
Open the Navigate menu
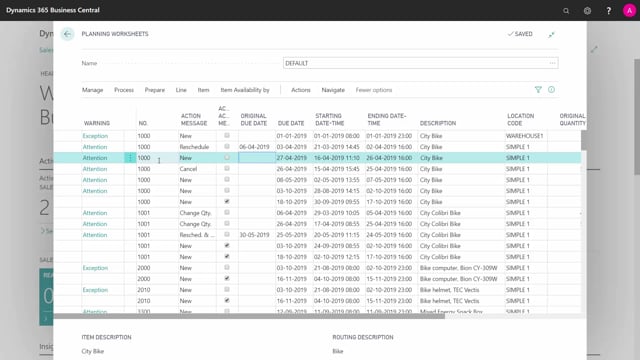click(333, 90)
